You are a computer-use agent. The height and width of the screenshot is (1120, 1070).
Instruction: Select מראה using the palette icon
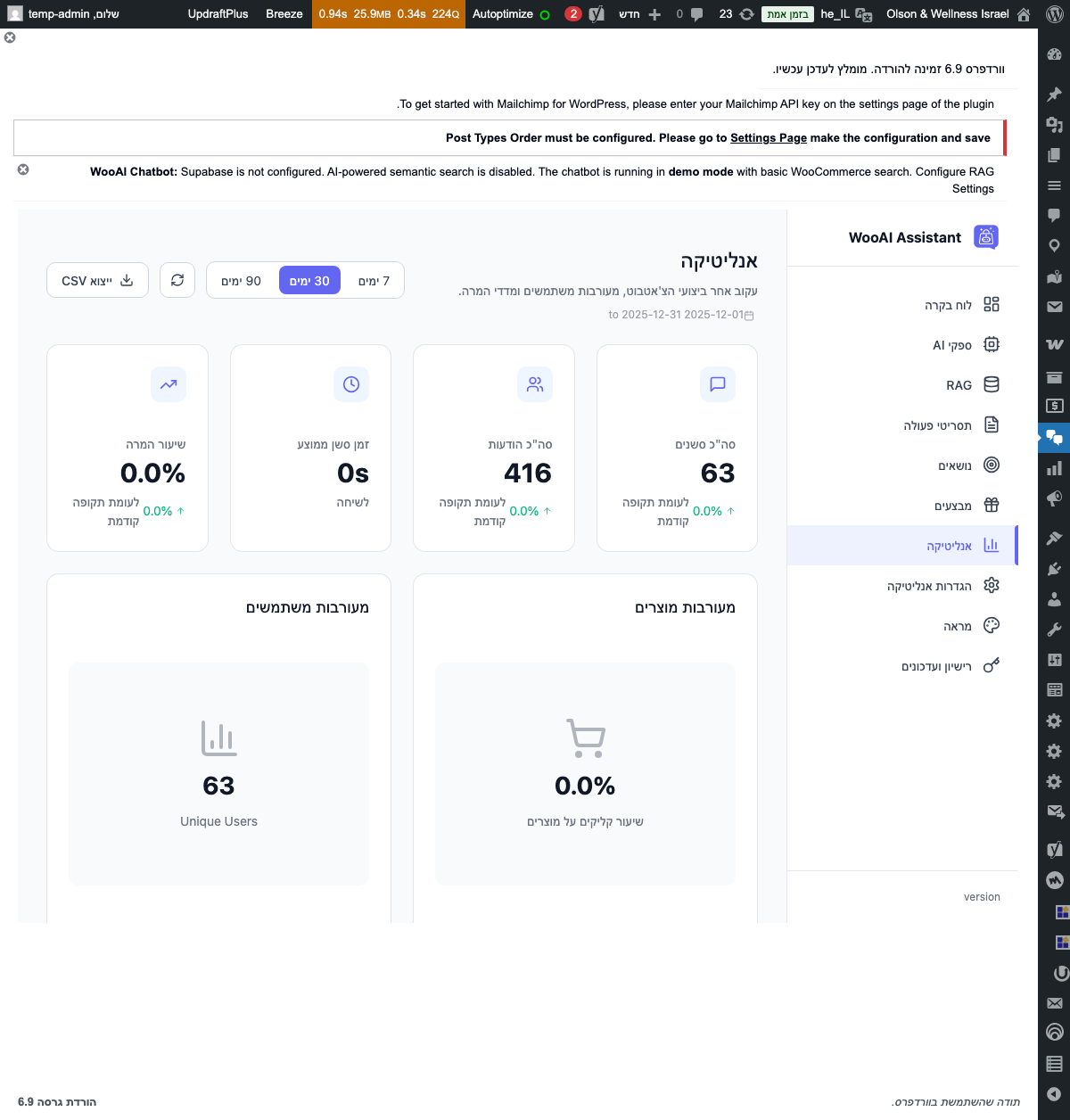tap(991, 625)
